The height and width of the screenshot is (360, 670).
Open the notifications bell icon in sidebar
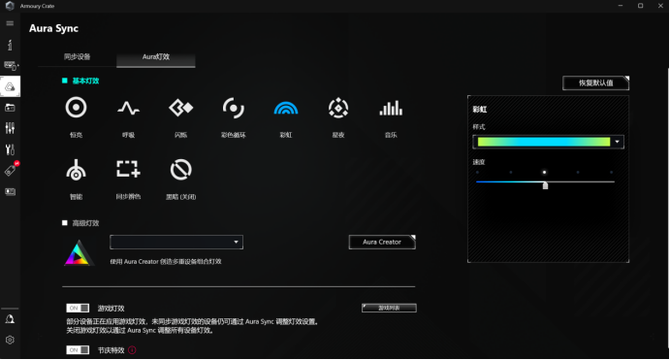pyautogui.click(x=10, y=319)
